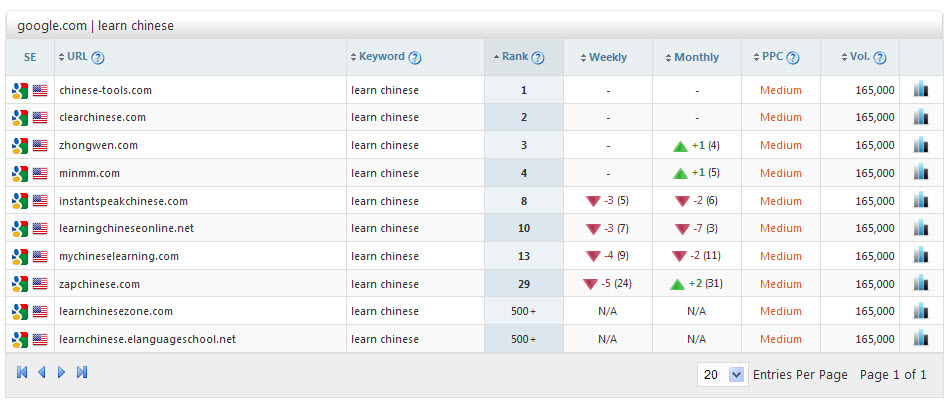Image resolution: width=947 pixels, height=408 pixels.
Task: Click Google icon in minmm.com row
Action: [x=20, y=173]
